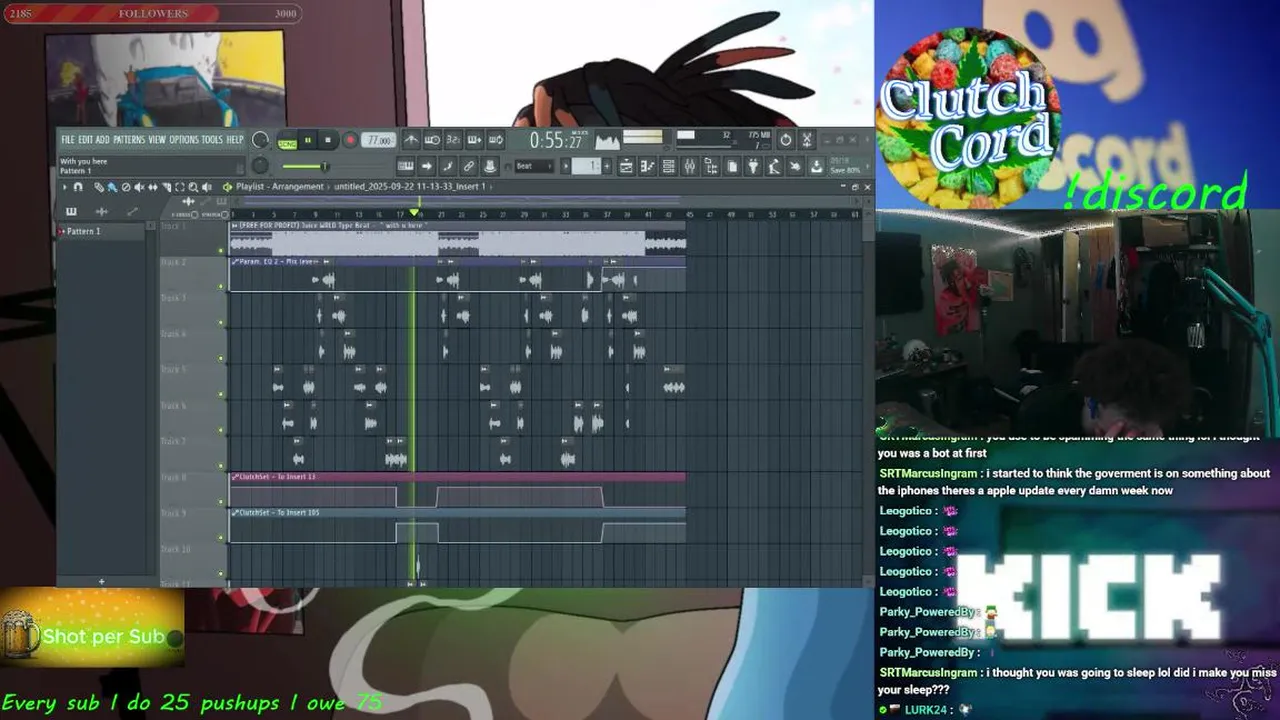Viewport: 1280px width, 720px height.
Task: Click the plug plugin-picker icon
Action: [753, 166]
